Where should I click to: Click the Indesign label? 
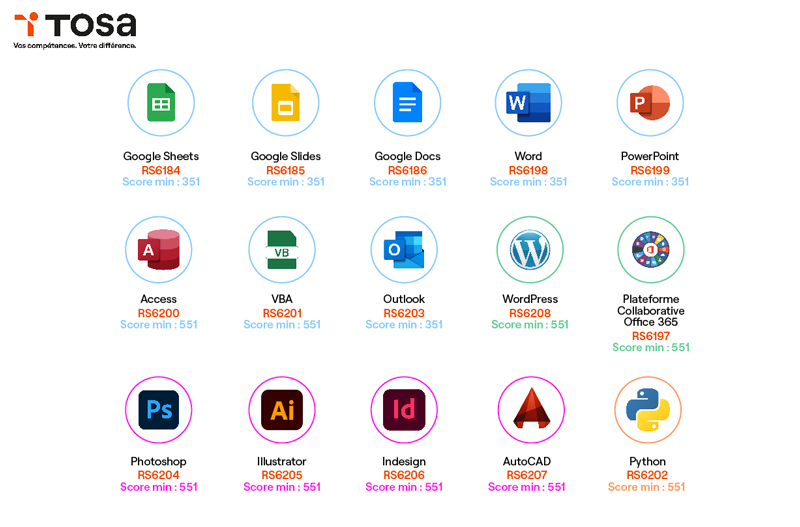404,462
